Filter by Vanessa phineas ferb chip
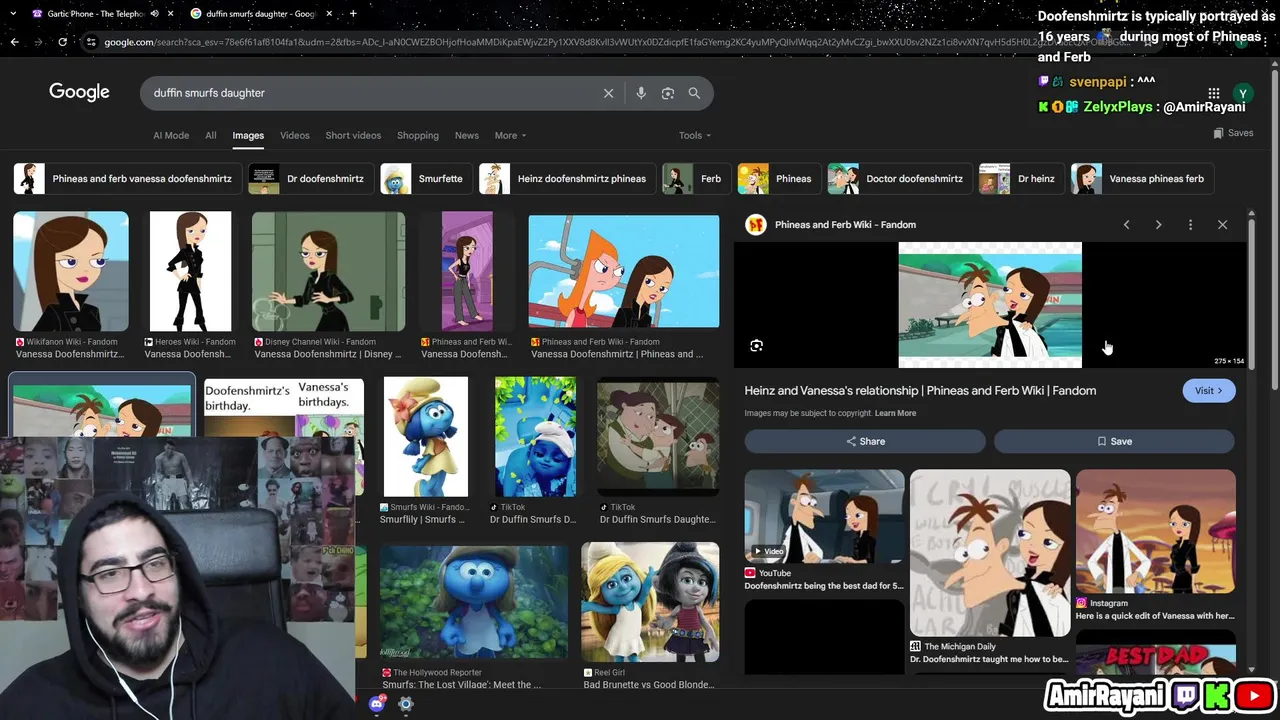Image resolution: width=1280 pixels, height=720 pixels. (1142, 179)
